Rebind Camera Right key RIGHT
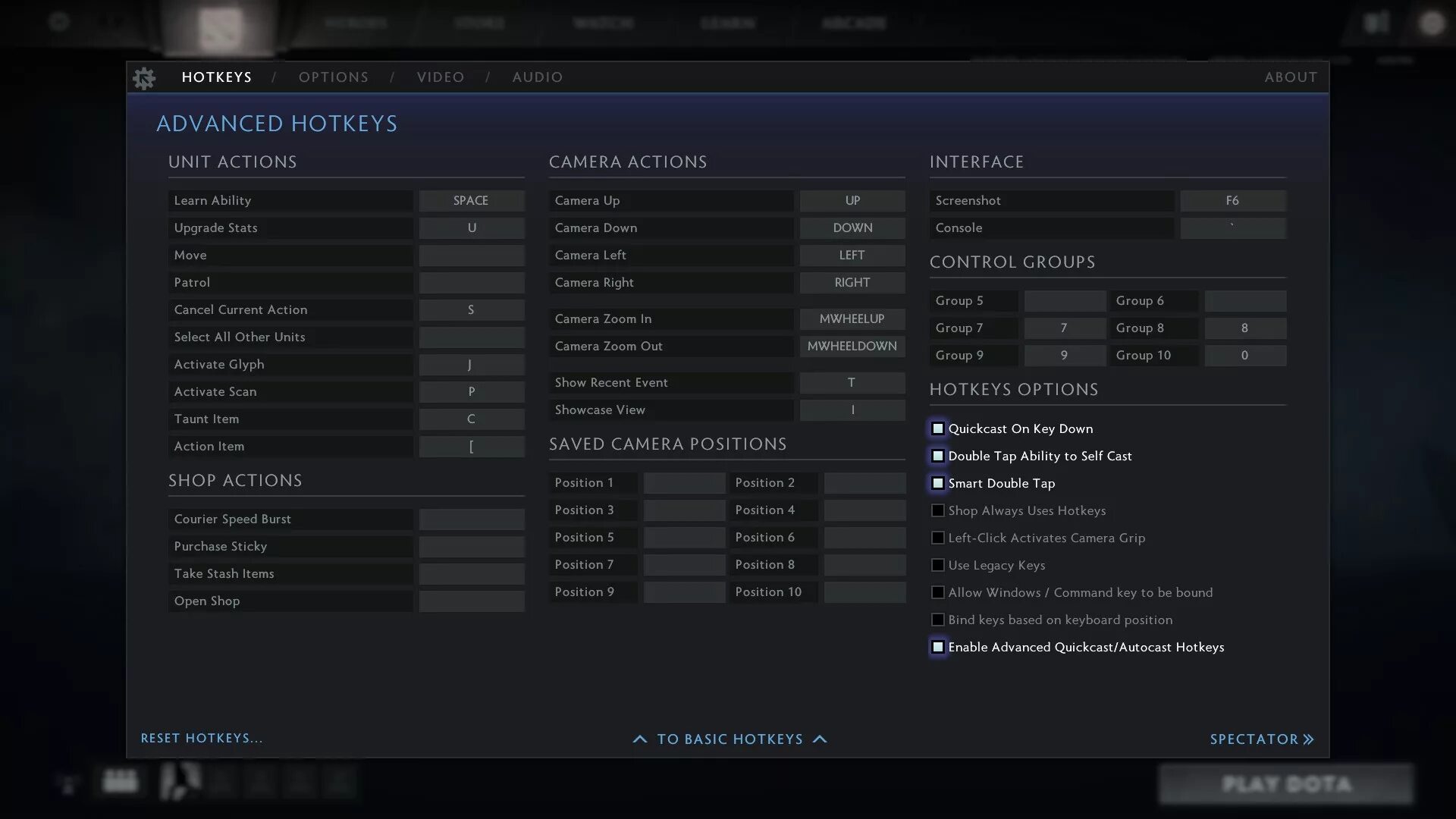 click(852, 283)
